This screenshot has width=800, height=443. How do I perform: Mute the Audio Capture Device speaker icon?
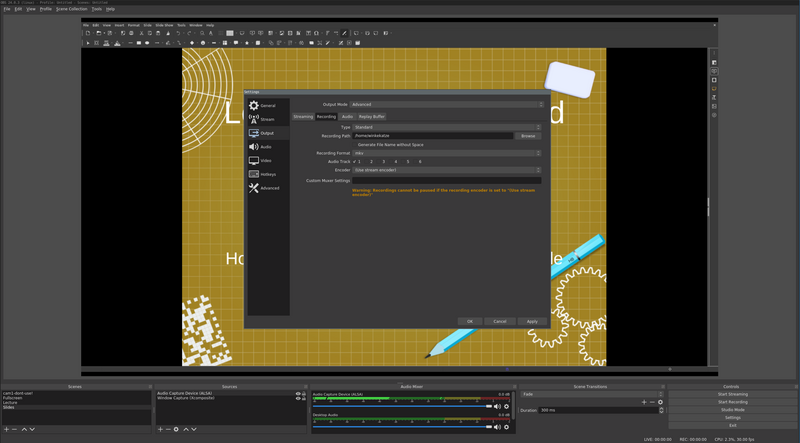click(497, 406)
